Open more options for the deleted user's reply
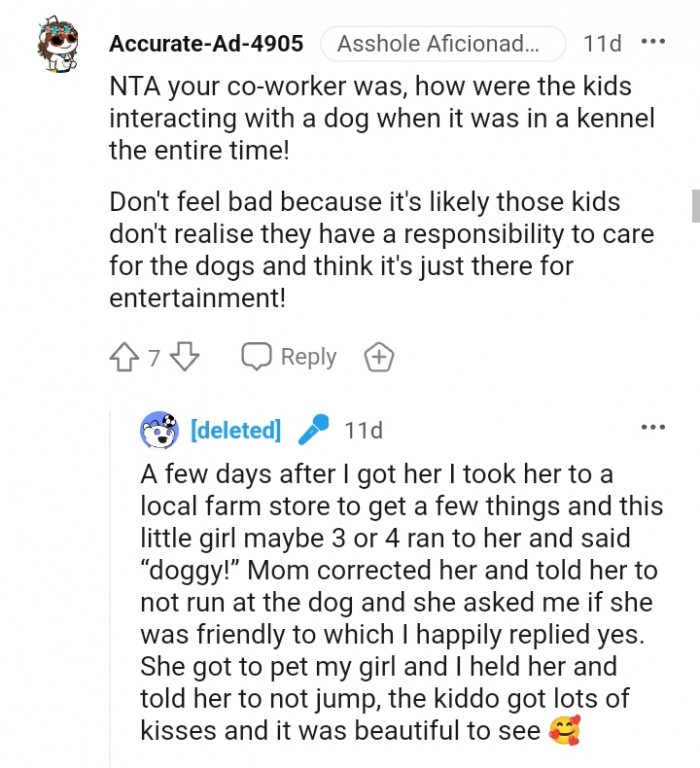The height and width of the screenshot is (768, 700). [652, 429]
